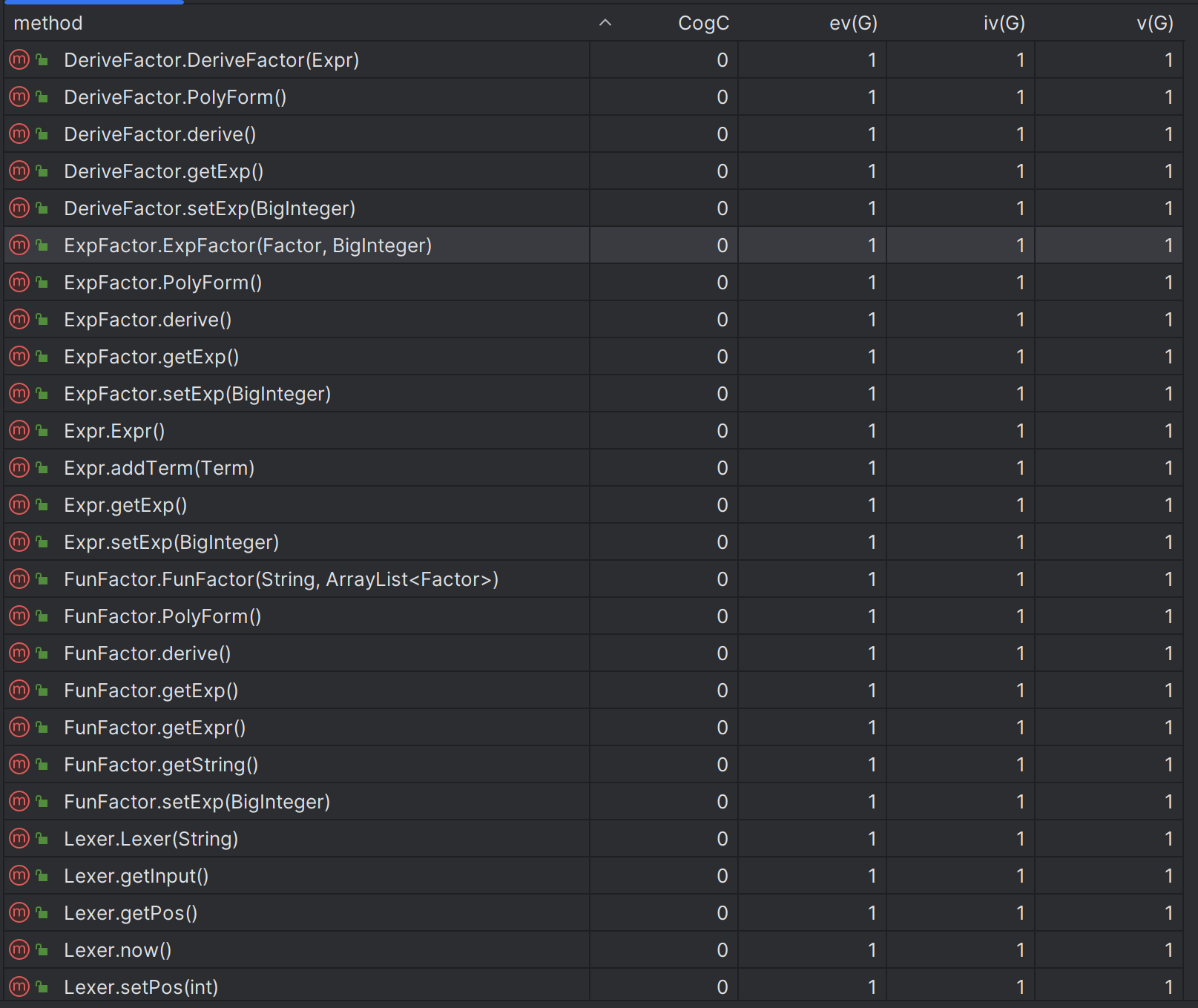Click public lock icon for FunFactor.getExpr()

pos(42,727)
